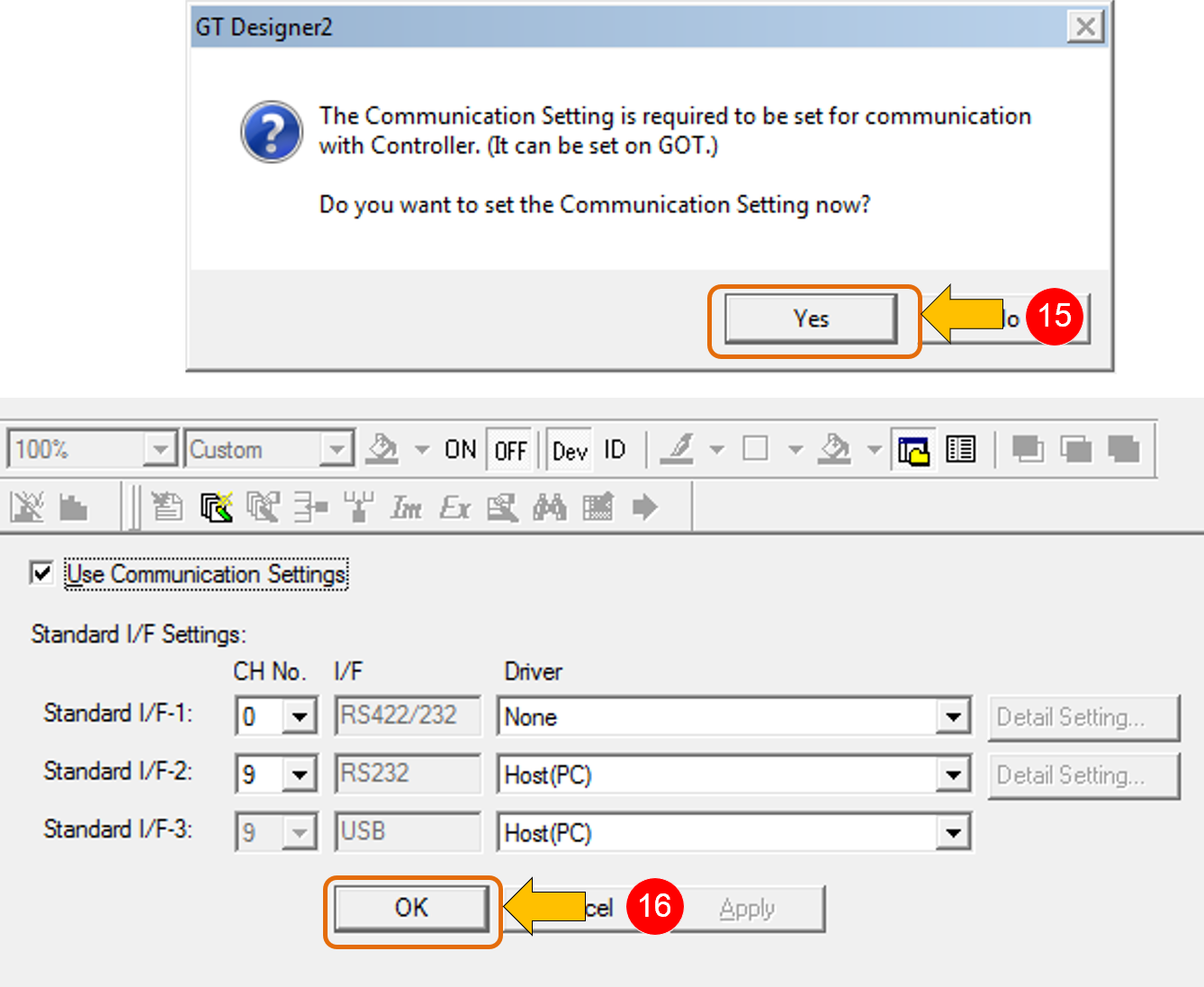Click Yes in the GT Designer2 dialog
1204x987 pixels.
tap(811, 319)
